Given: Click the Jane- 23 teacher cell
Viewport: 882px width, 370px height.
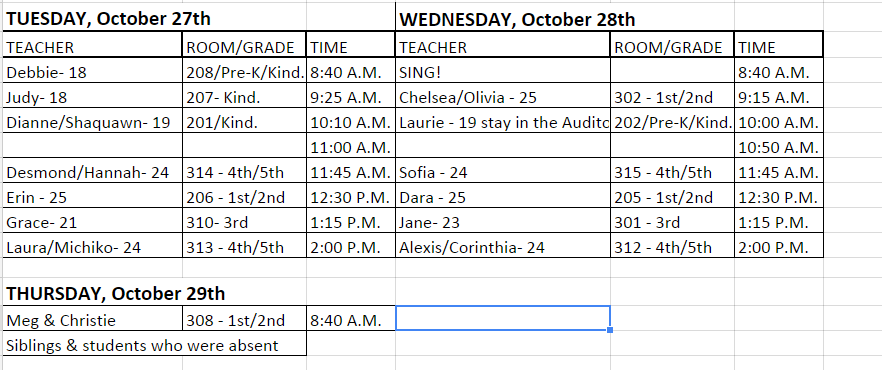Looking at the screenshot, I should click(x=503, y=222).
